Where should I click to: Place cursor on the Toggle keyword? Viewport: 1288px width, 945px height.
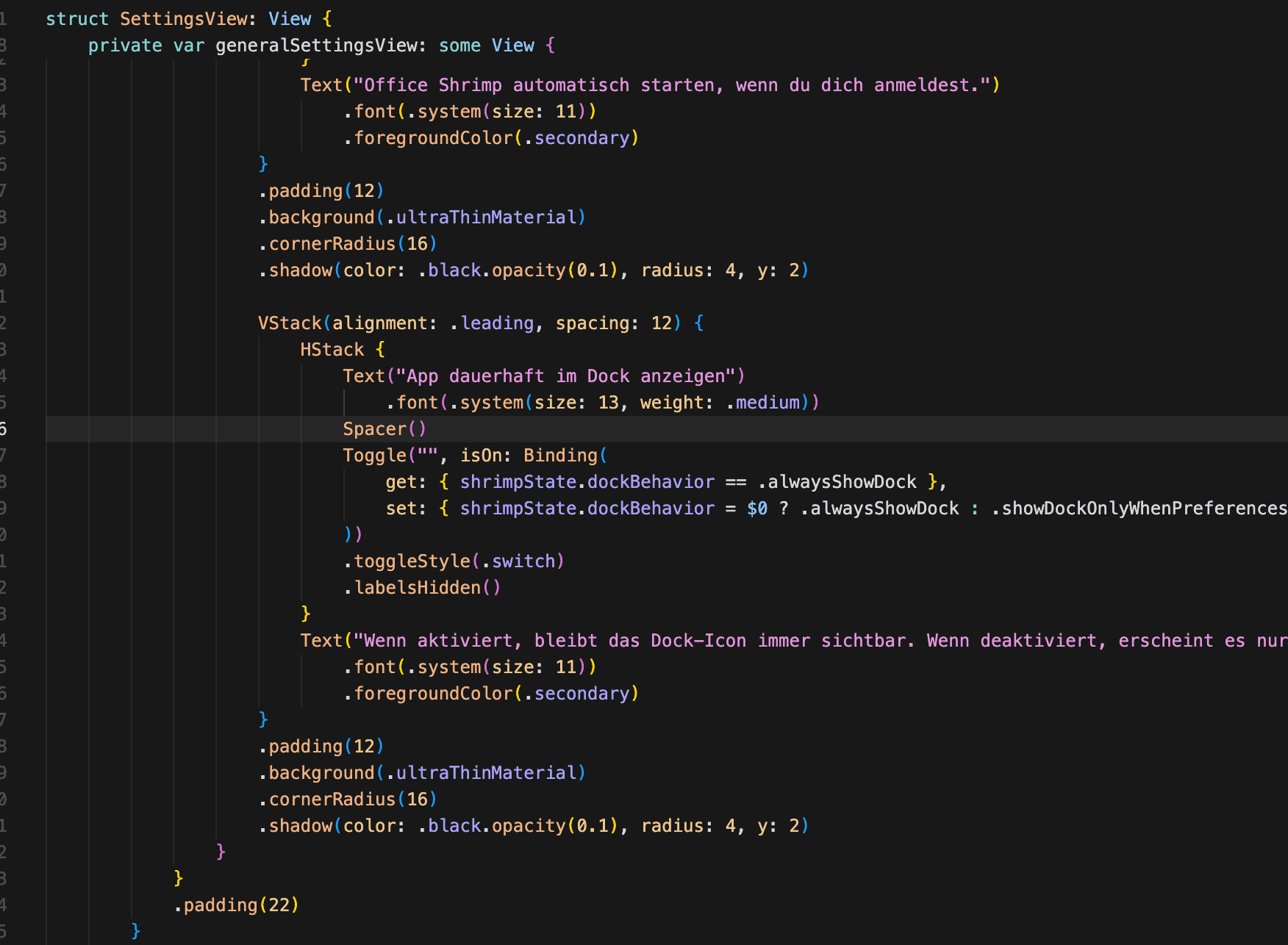tap(374, 456)
